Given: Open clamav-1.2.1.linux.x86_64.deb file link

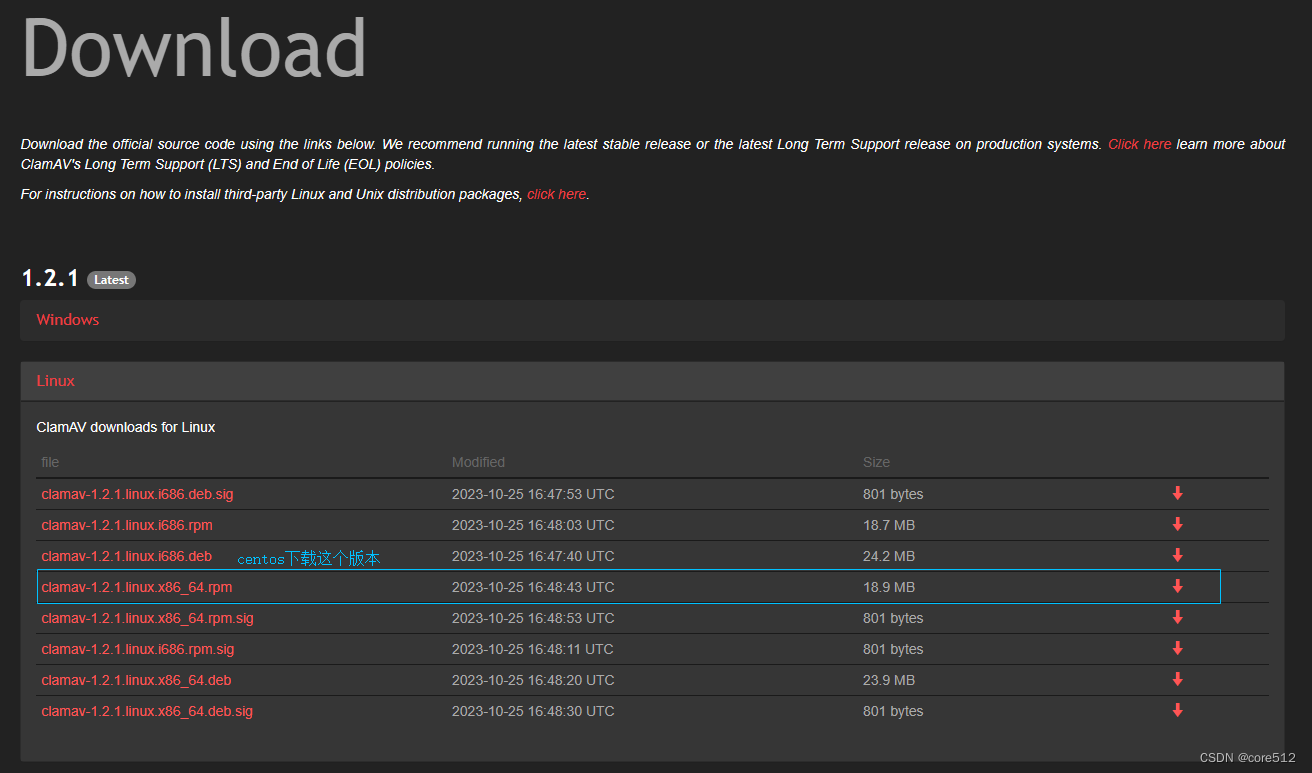Looking at the screenshot, I should [x=136, y=680].
